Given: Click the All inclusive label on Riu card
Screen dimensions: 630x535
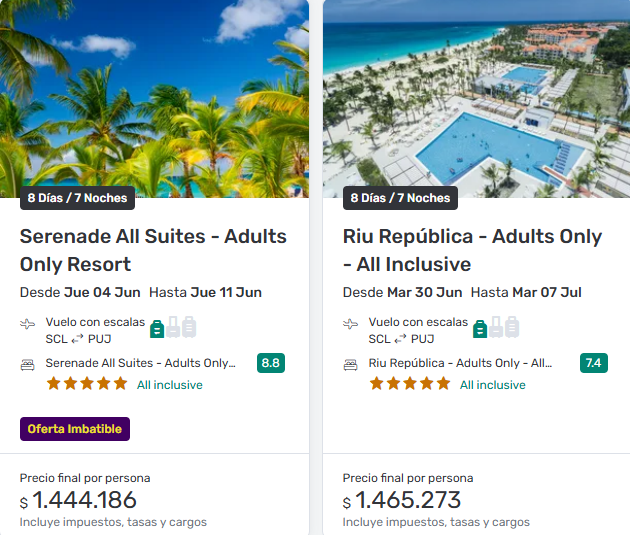Looking at the screenshot, I should pos(492,385).
